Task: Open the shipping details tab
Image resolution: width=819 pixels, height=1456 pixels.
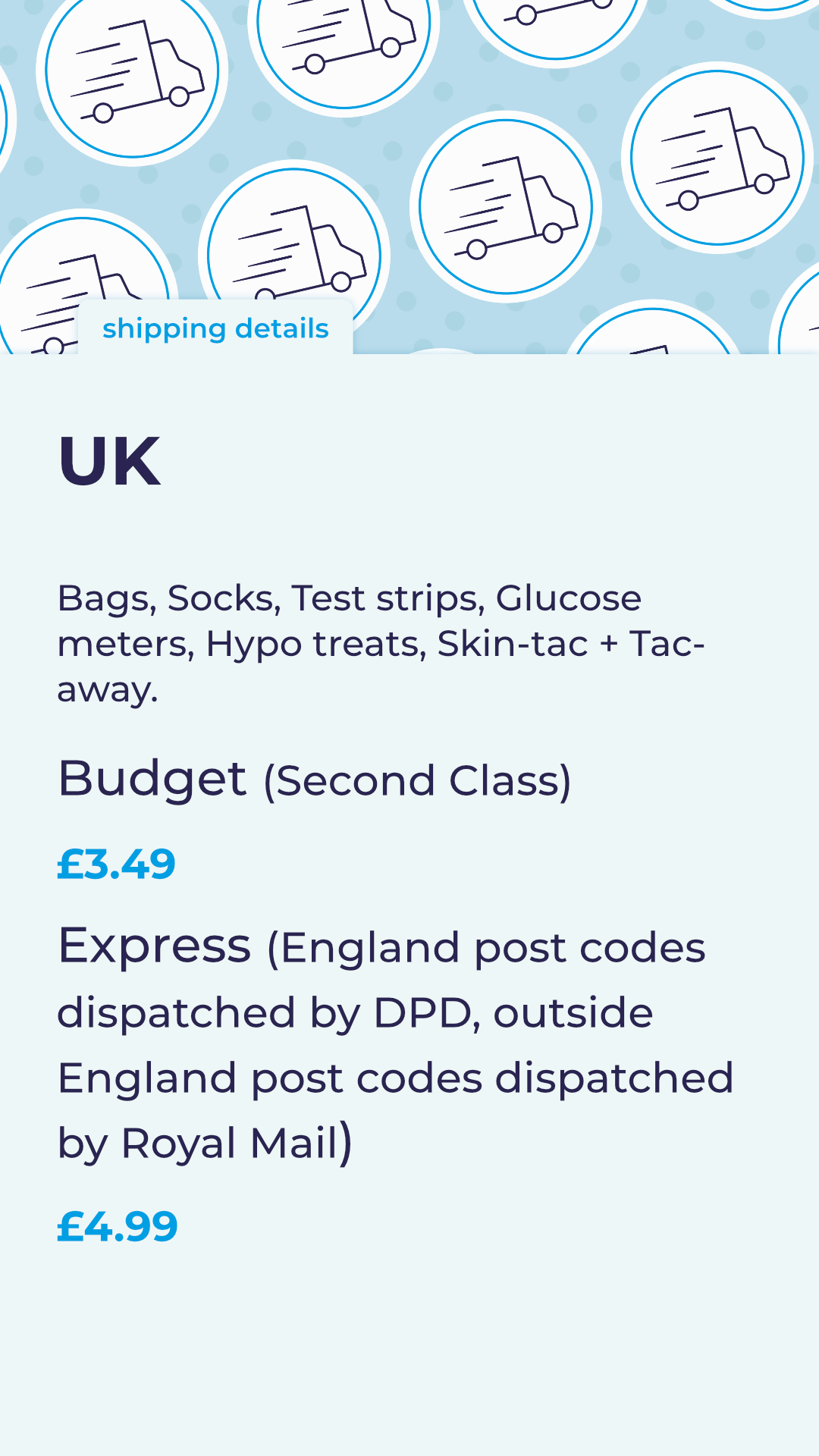Action: tap(215, 328)
